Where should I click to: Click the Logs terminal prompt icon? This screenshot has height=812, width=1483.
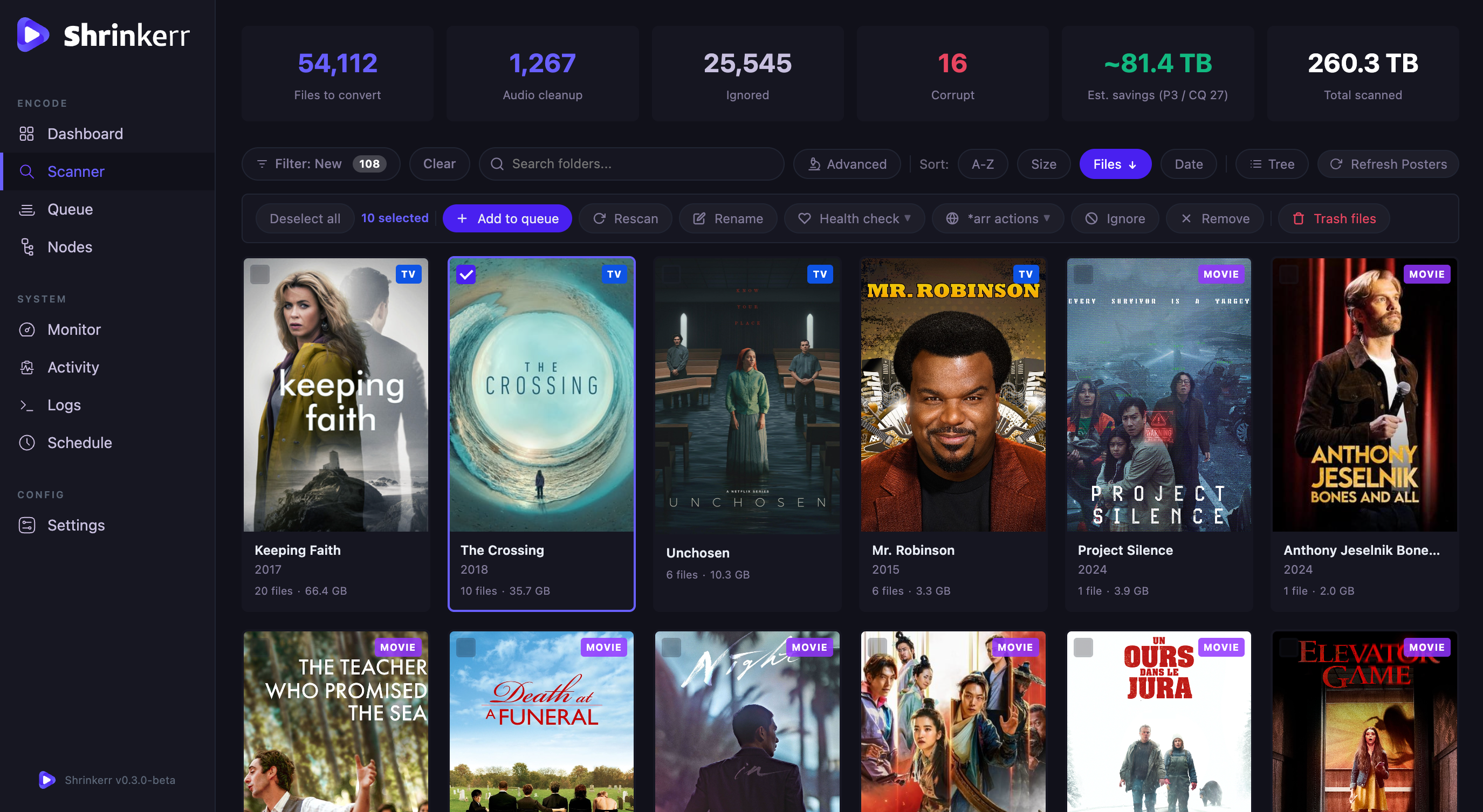26,405
